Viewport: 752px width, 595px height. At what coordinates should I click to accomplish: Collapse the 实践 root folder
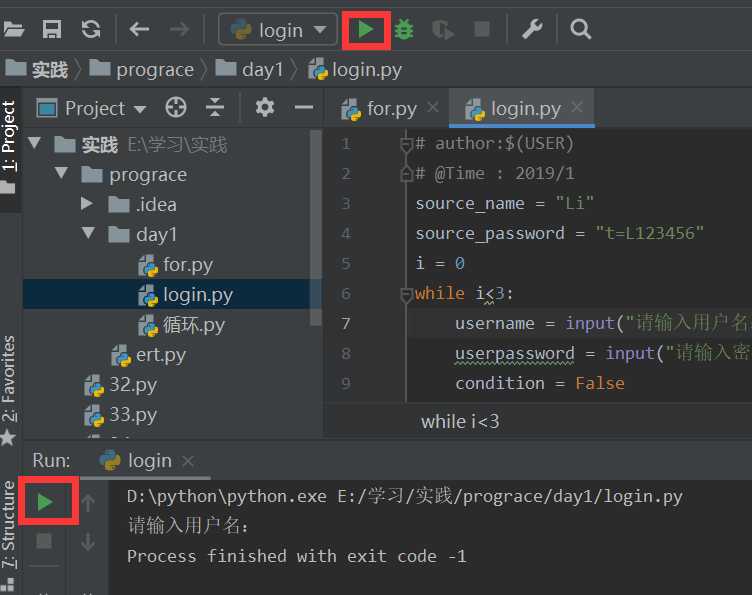34,143
